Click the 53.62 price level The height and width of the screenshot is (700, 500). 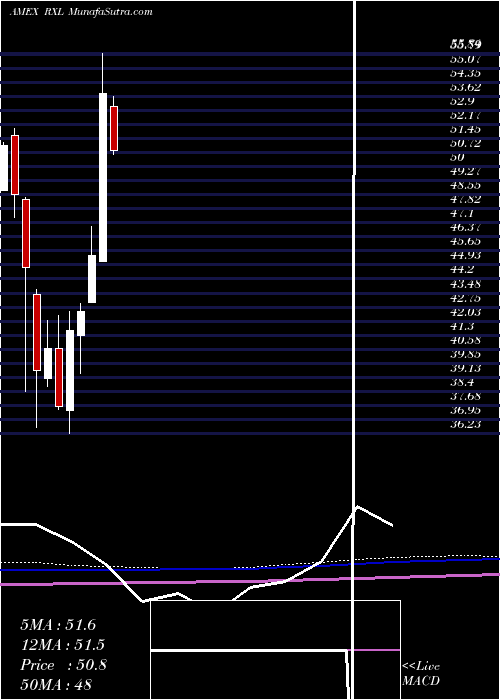click(x=465, y=87)
